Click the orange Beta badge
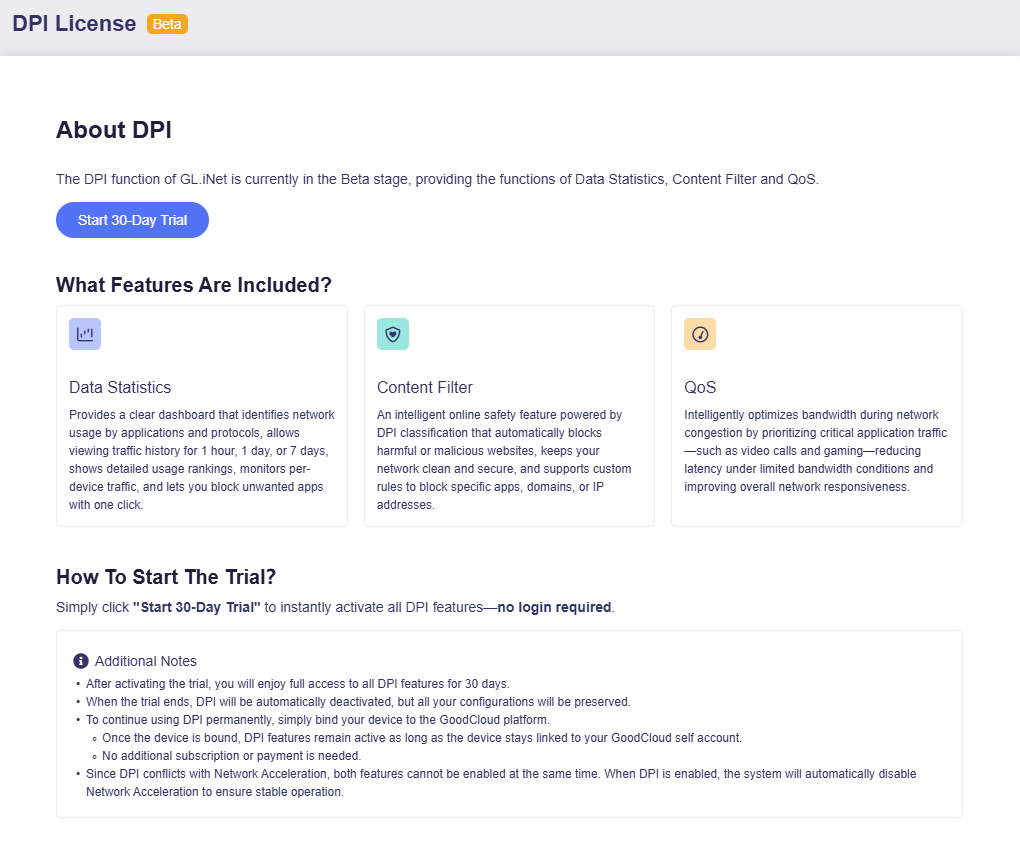 (x=167, y=23)
